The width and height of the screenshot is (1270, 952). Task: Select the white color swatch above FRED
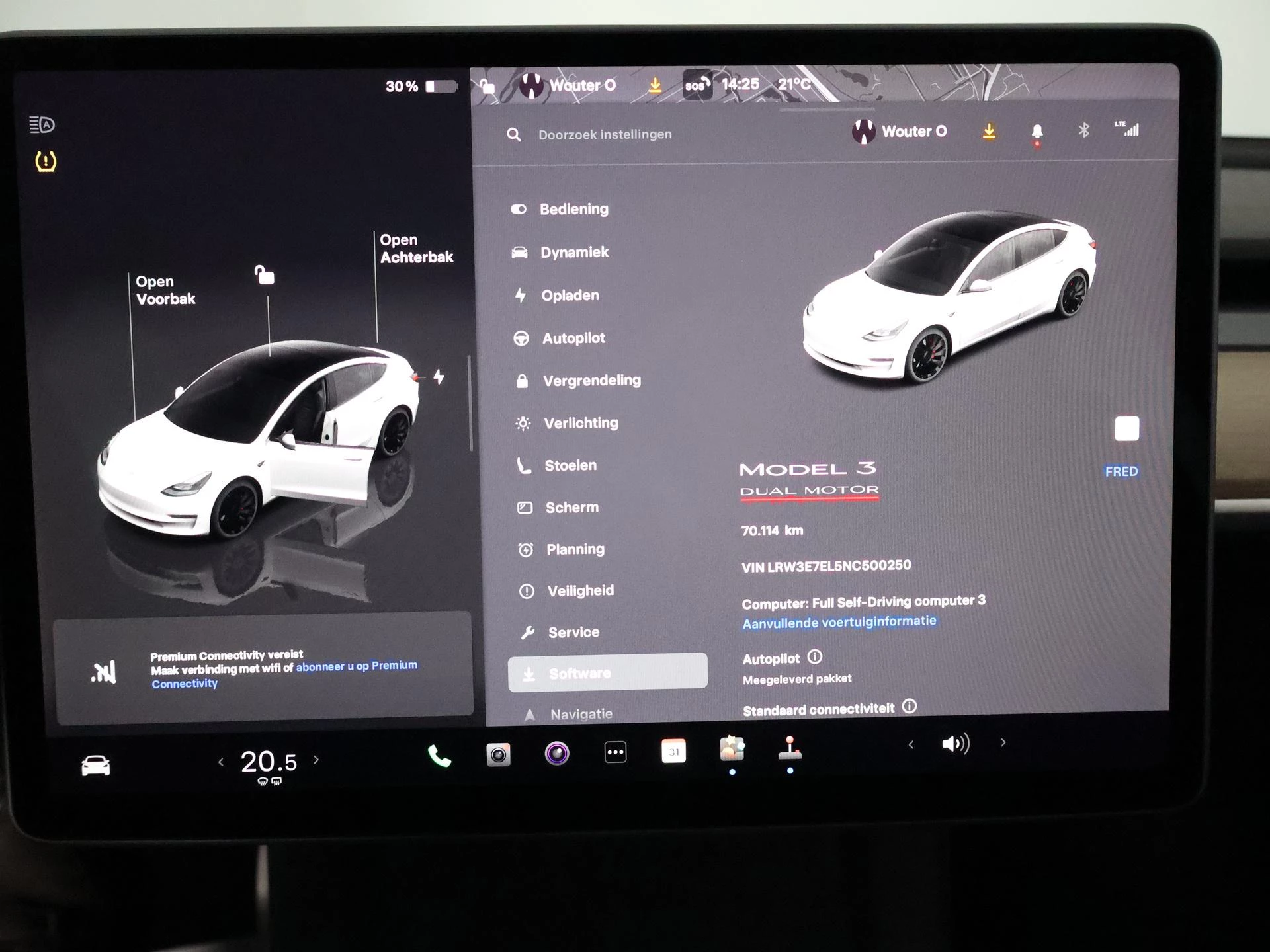coord(1126,428)
